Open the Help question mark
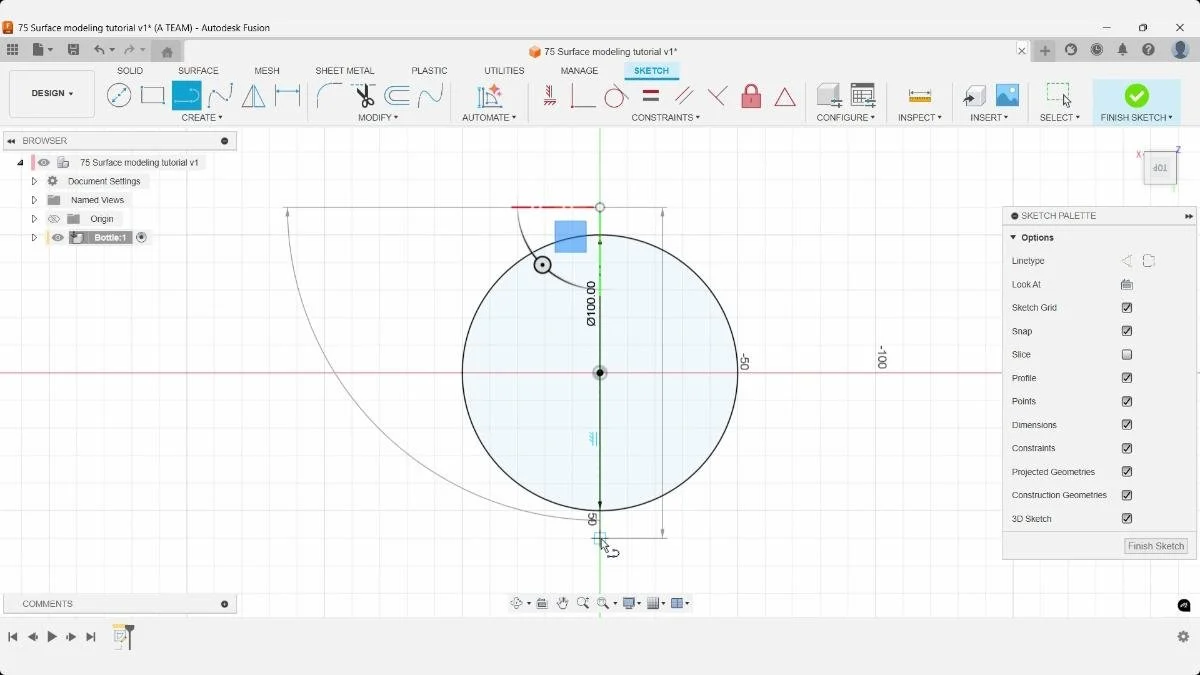This screenshot has height=675, width=1200. [1149, 50]
